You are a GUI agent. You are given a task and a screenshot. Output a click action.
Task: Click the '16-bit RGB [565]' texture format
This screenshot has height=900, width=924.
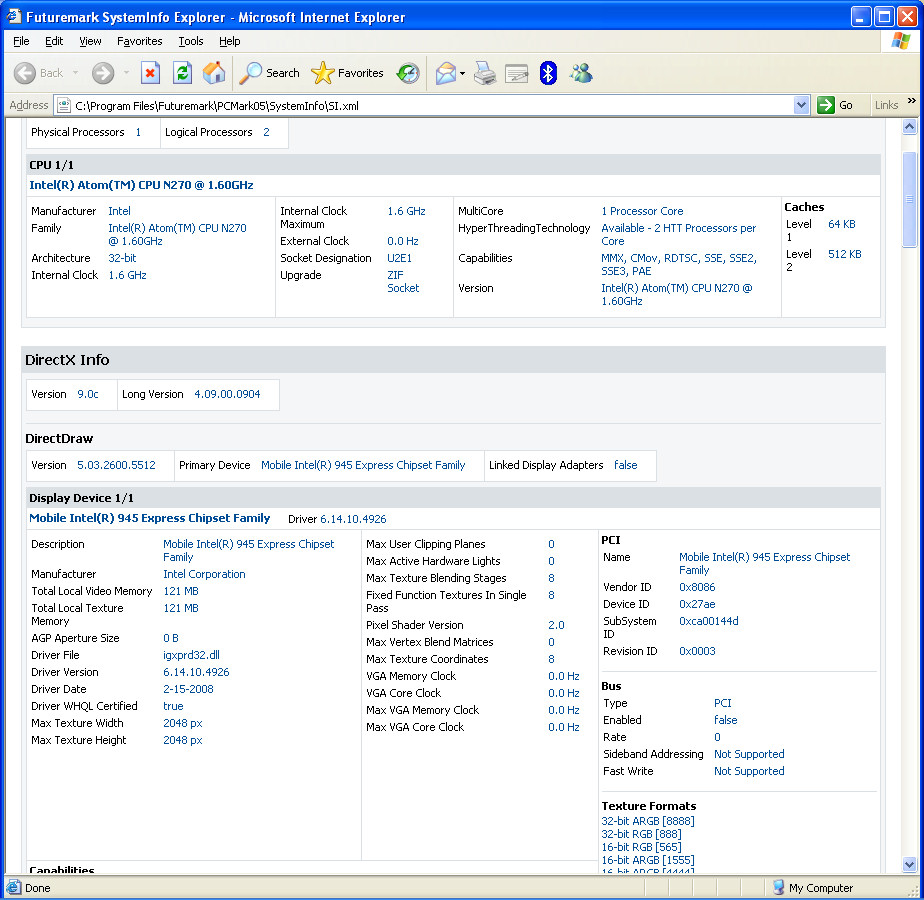pyautogui.click(x=641, y=848)
